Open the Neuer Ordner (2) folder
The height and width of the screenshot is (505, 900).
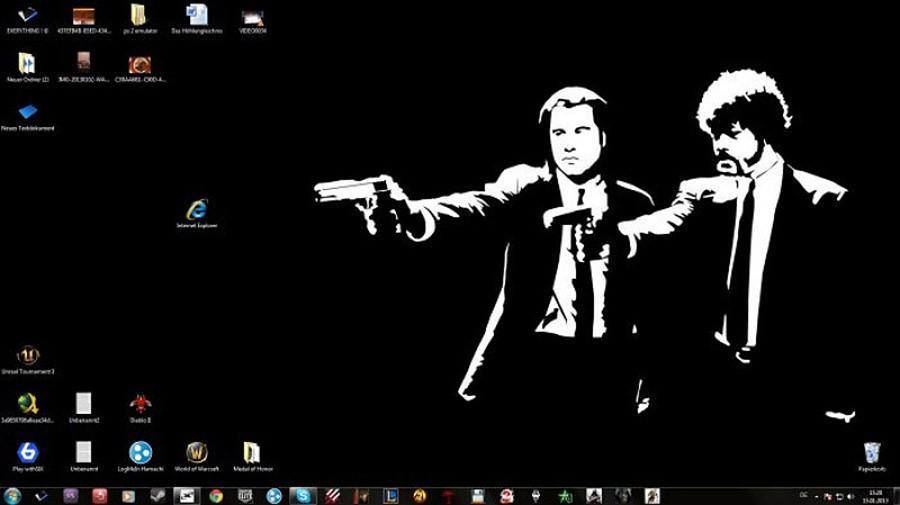[x=27, y=64]
